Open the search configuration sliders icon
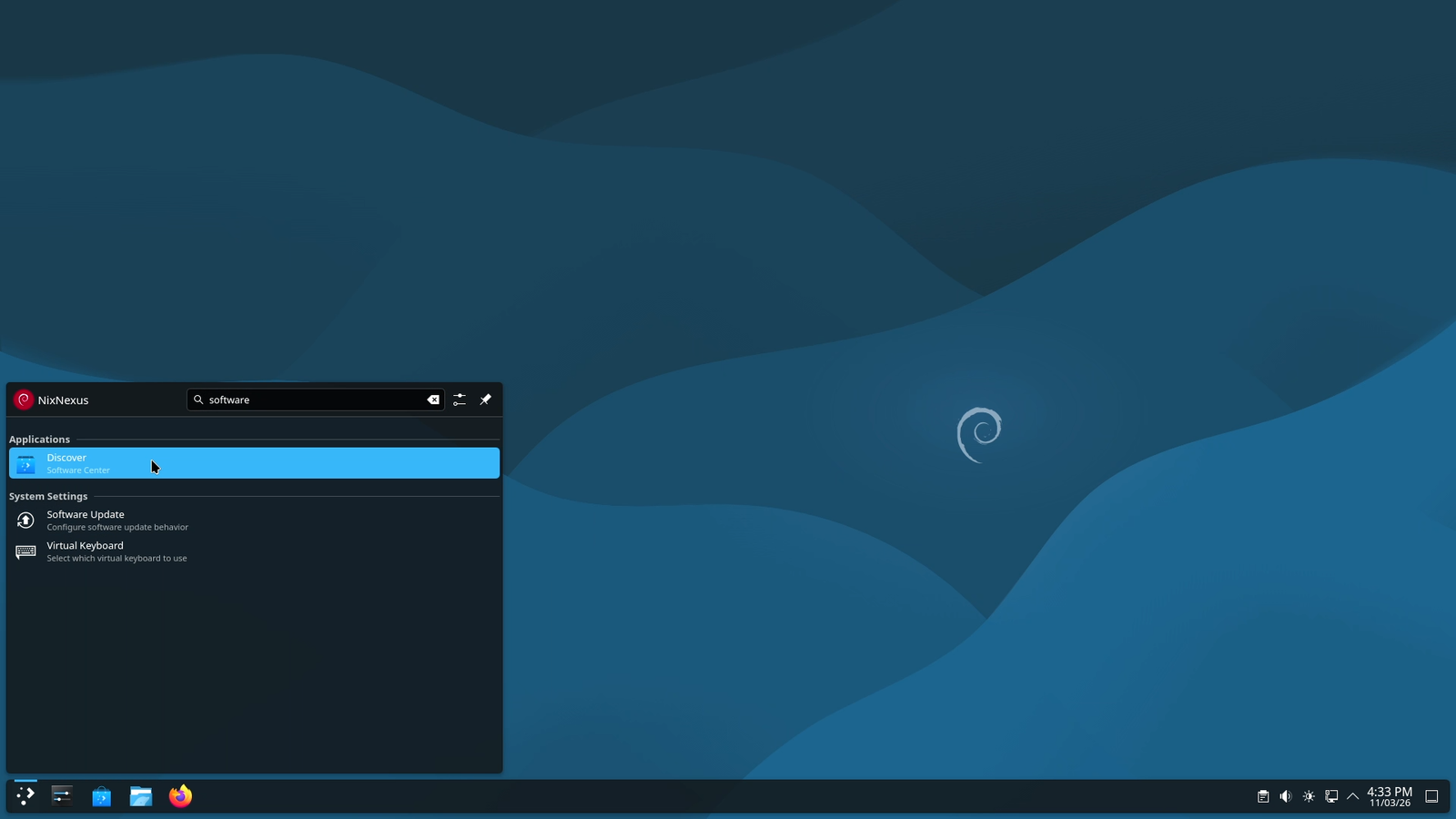 coord(460,399)
